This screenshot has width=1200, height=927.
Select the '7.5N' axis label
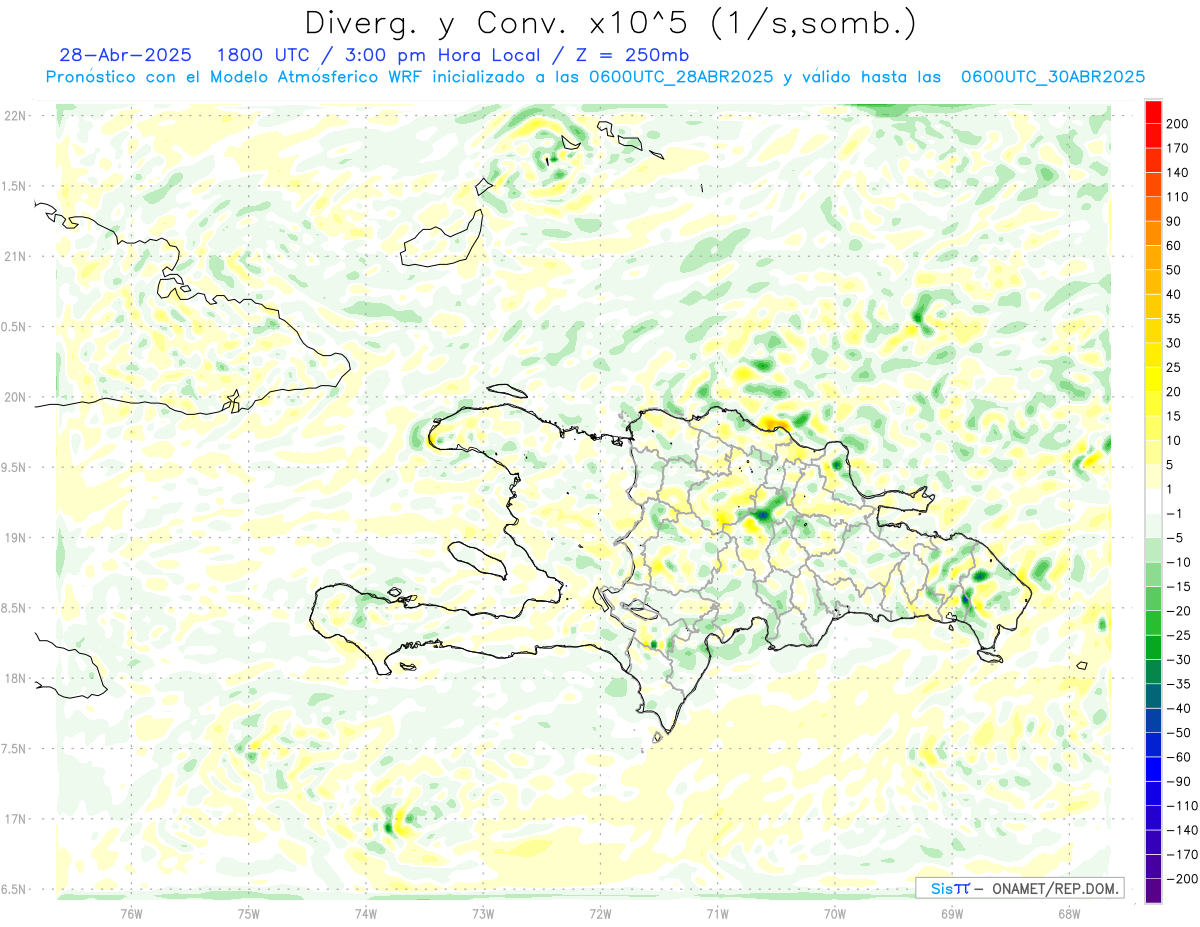coord(15,749)
